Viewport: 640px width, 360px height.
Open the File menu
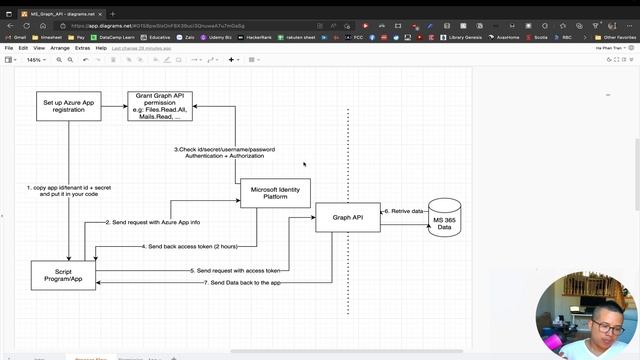click(x=9, y=48)
